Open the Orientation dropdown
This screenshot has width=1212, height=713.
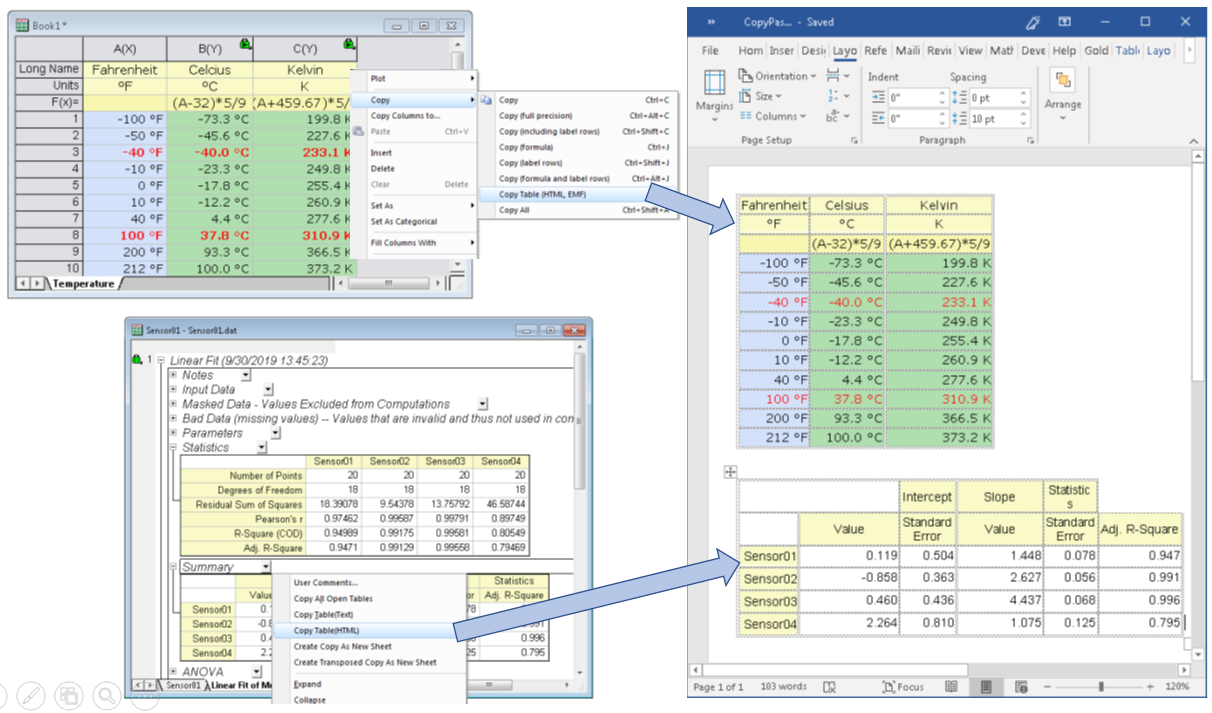click(777, 76)
